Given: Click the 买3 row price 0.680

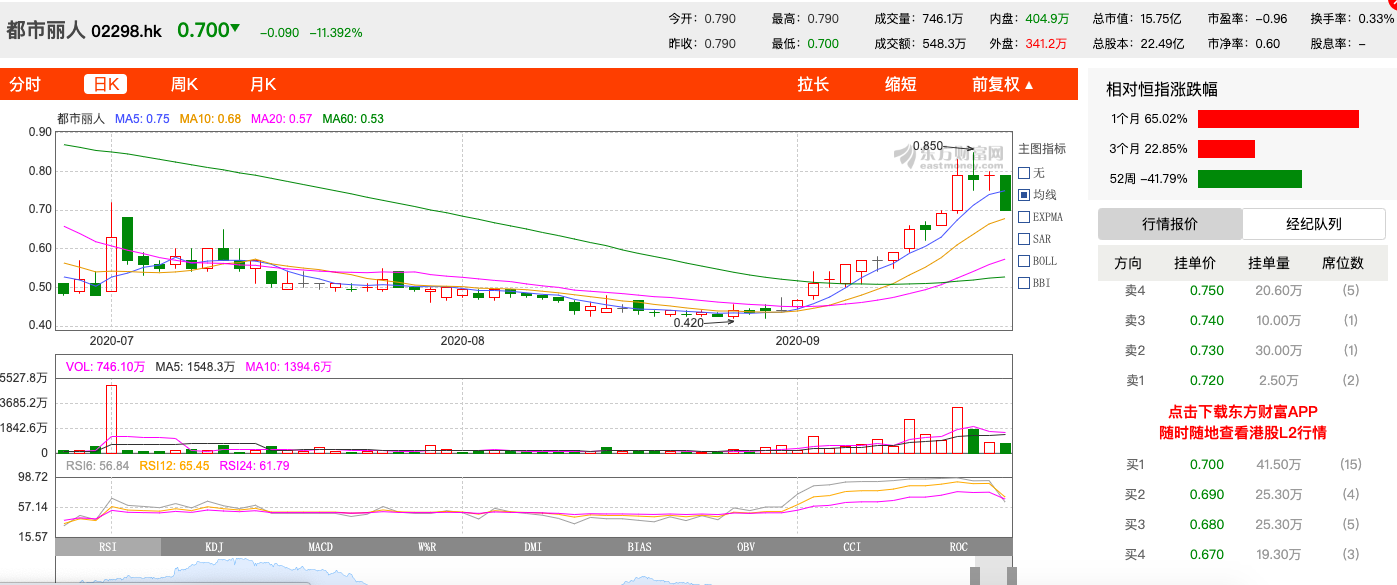Looking at the screenshot, I should coord(1206,524).
